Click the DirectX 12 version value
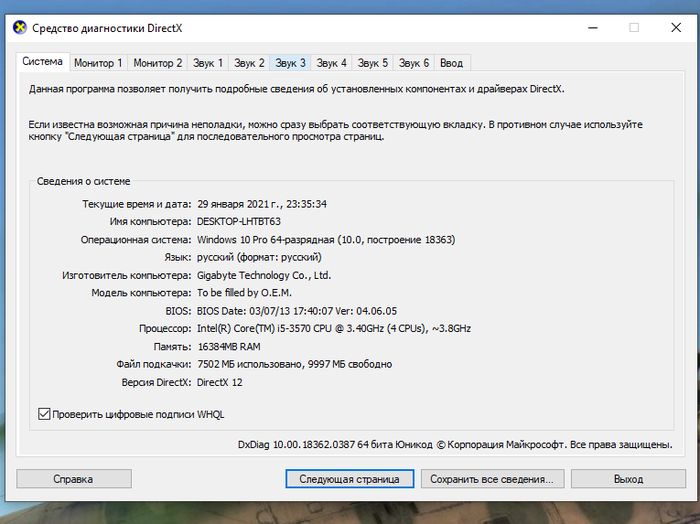Viewport: 700px width, 524px height. click(x=220, y=382)
